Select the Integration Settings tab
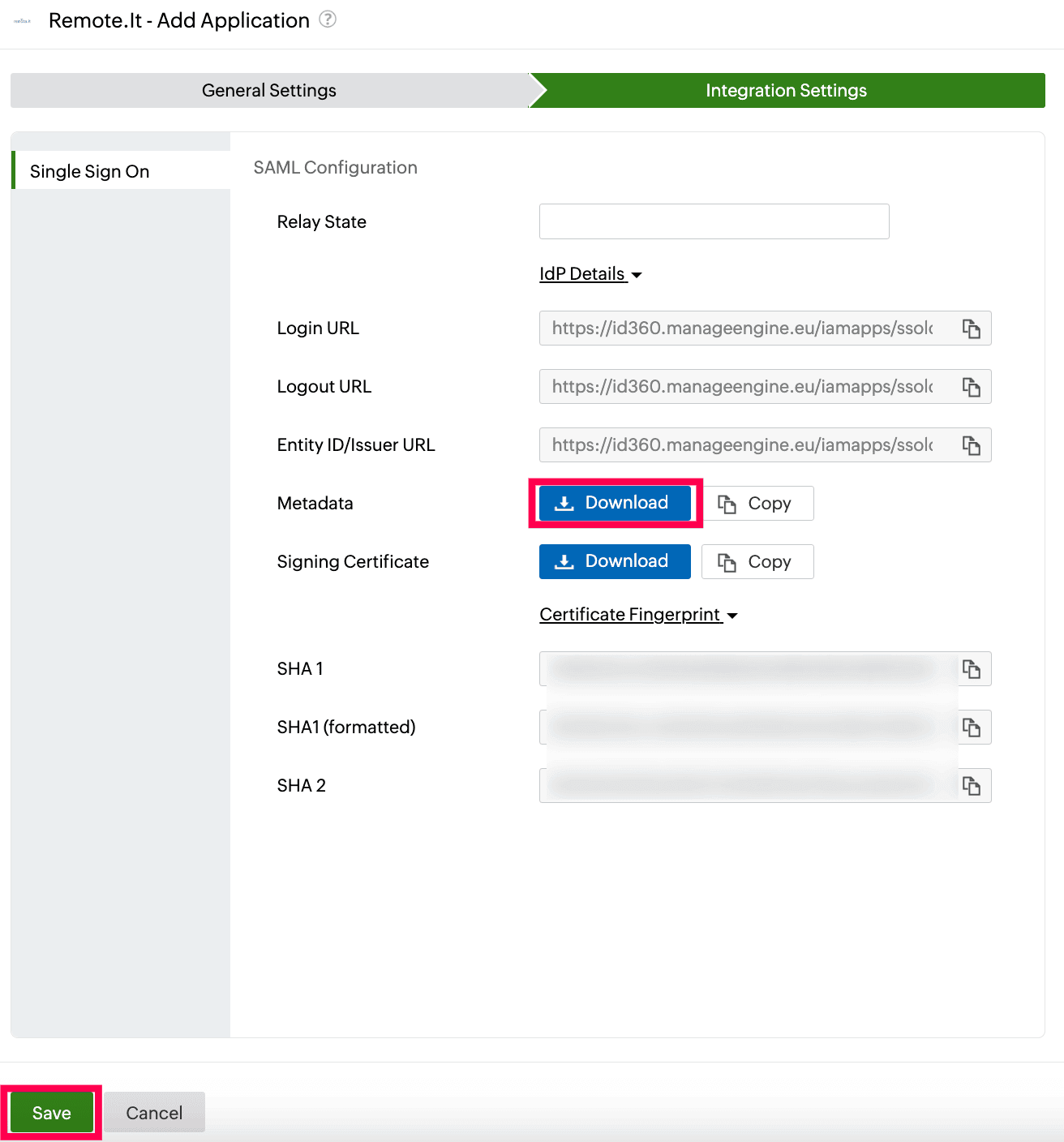 [785, 90]
